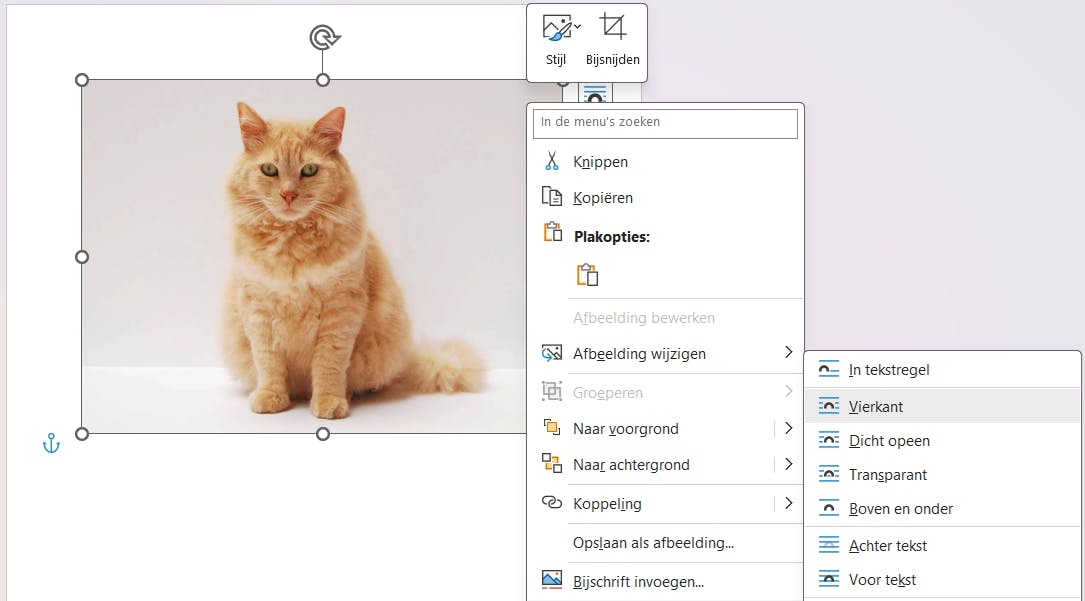This screenshot has width=1085, height=601.
Task: Choose Knippen from the context menu
Action: pos(665,161)
